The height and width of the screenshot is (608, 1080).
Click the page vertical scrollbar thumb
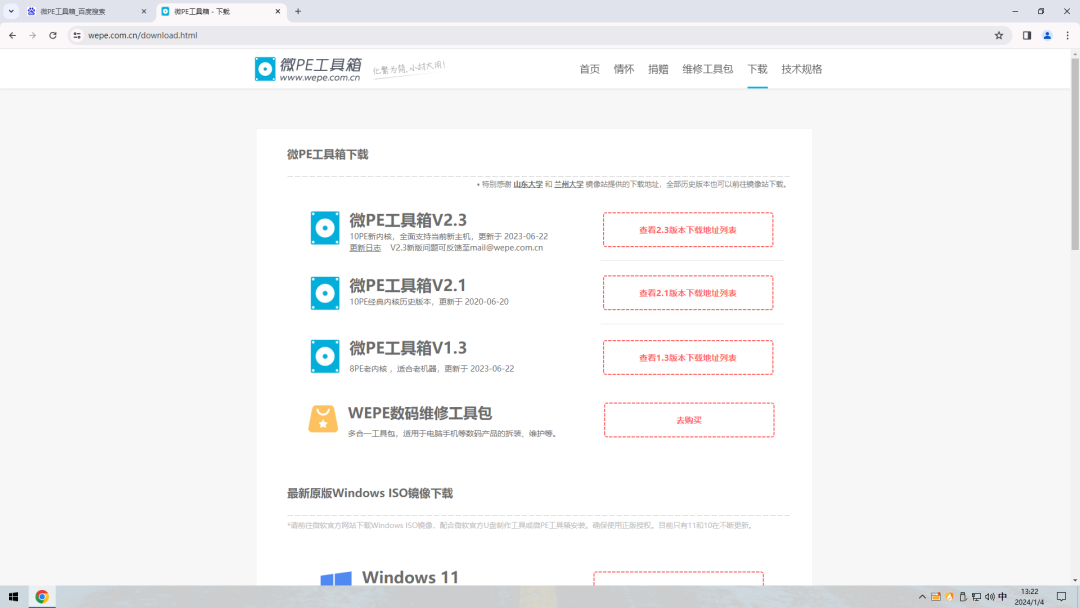[x=1074, y=154]
